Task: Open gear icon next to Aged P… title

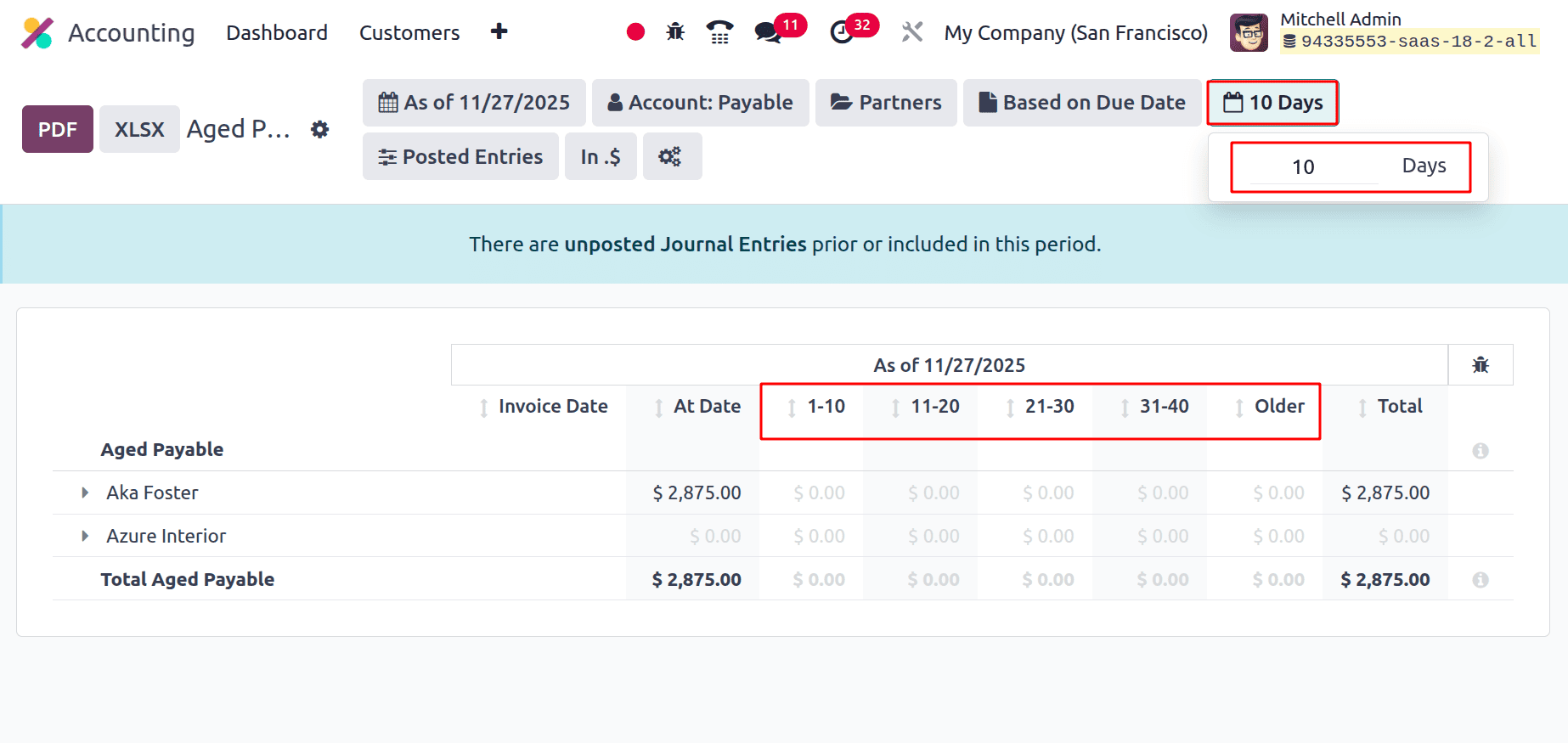Action: [x=319, y=129]
